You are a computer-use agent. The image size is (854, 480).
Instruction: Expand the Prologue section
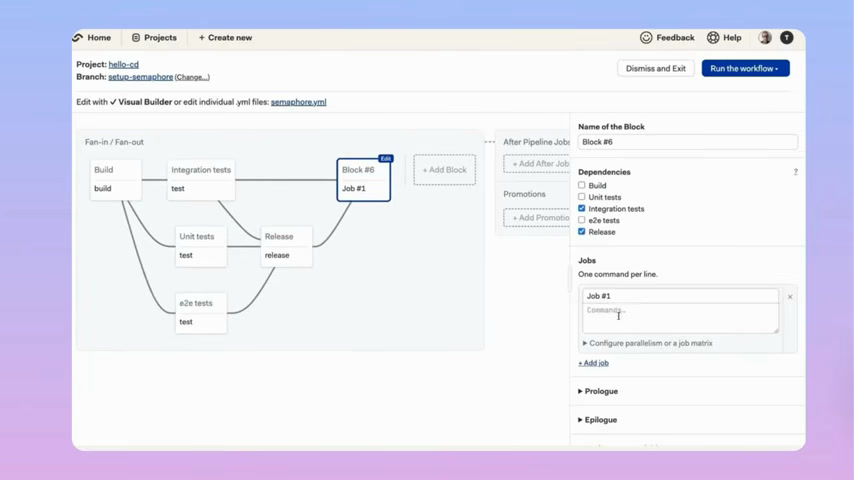(597, 391)
